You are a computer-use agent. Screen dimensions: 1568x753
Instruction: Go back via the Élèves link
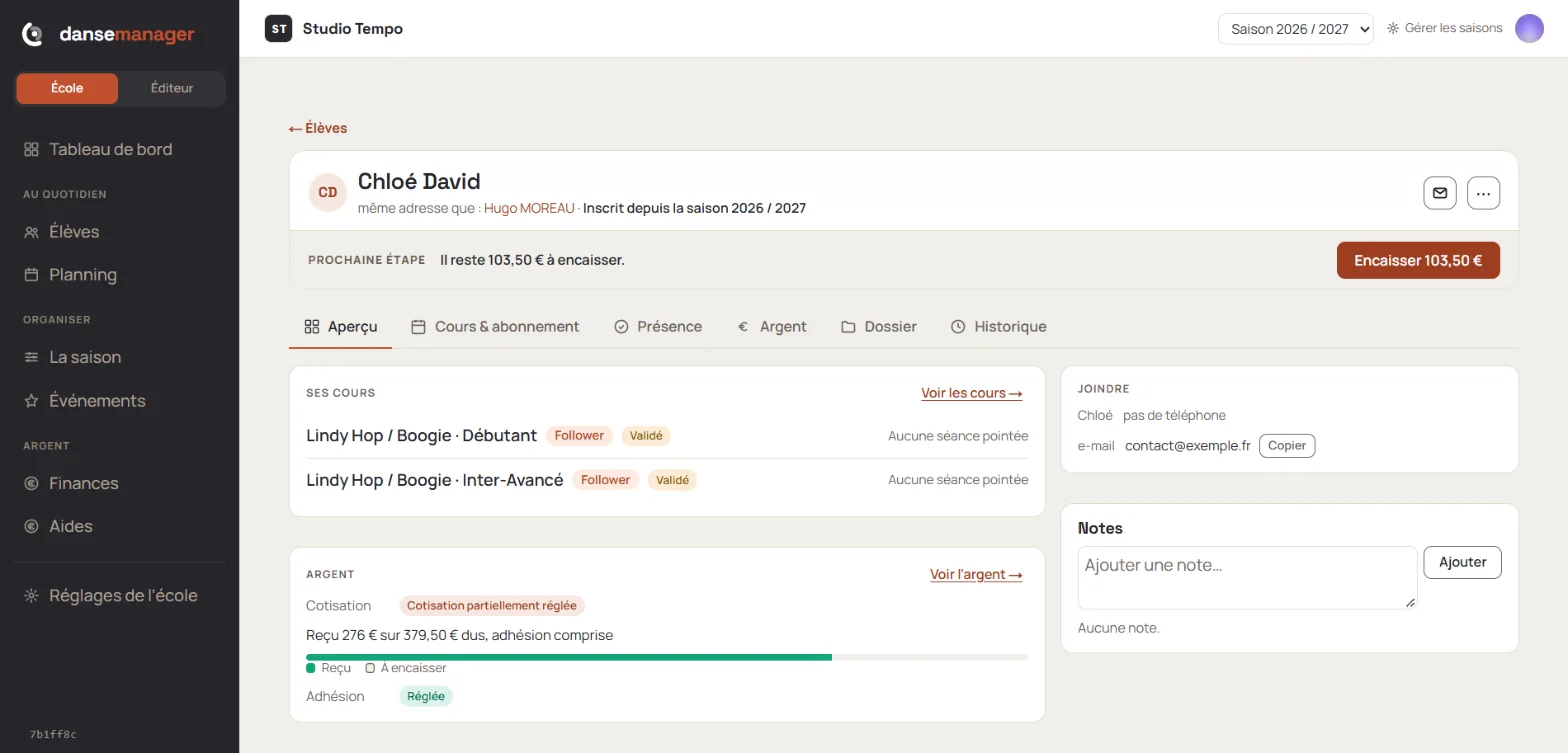(x=318, y=128)
